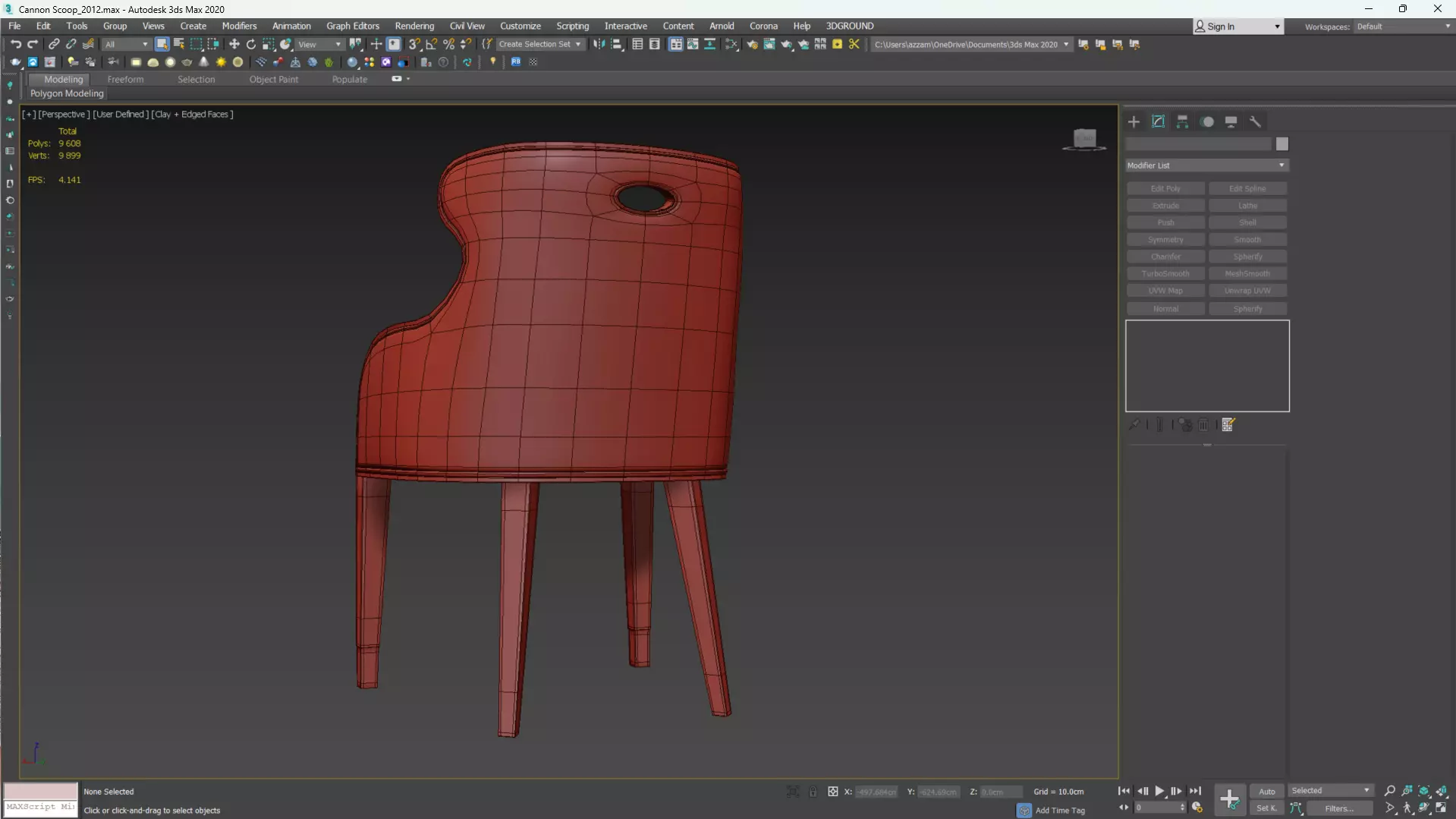Click the Go to End playback button
Screen dimensions: 1456x819
coord(1195,791)
